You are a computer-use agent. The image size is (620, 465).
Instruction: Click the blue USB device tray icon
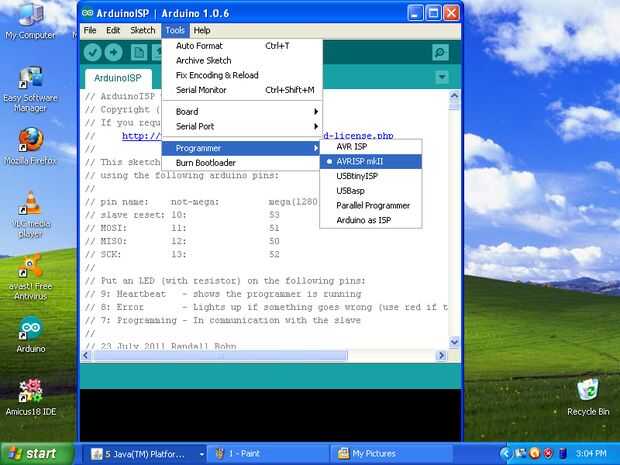point(563,453)
